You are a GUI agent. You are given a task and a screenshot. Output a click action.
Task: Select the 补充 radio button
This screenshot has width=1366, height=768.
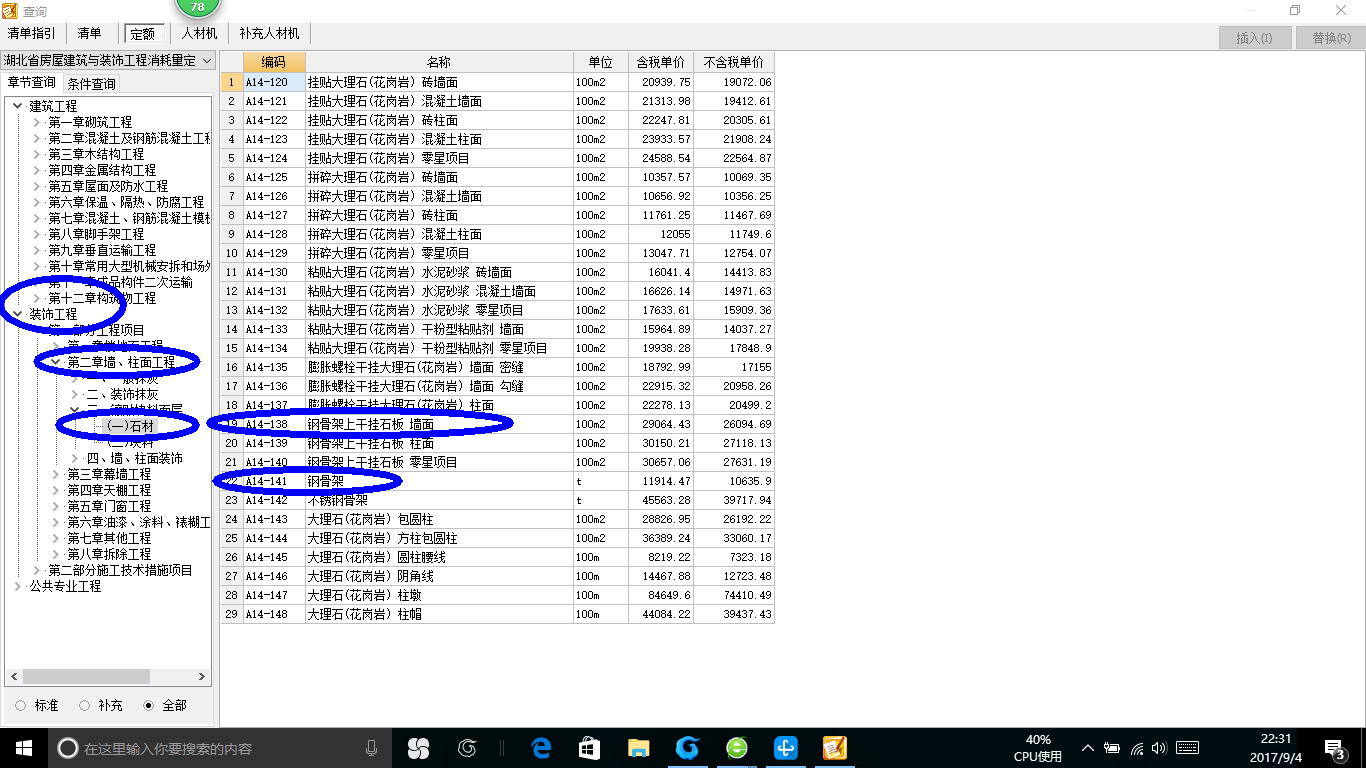click(85, 705)
